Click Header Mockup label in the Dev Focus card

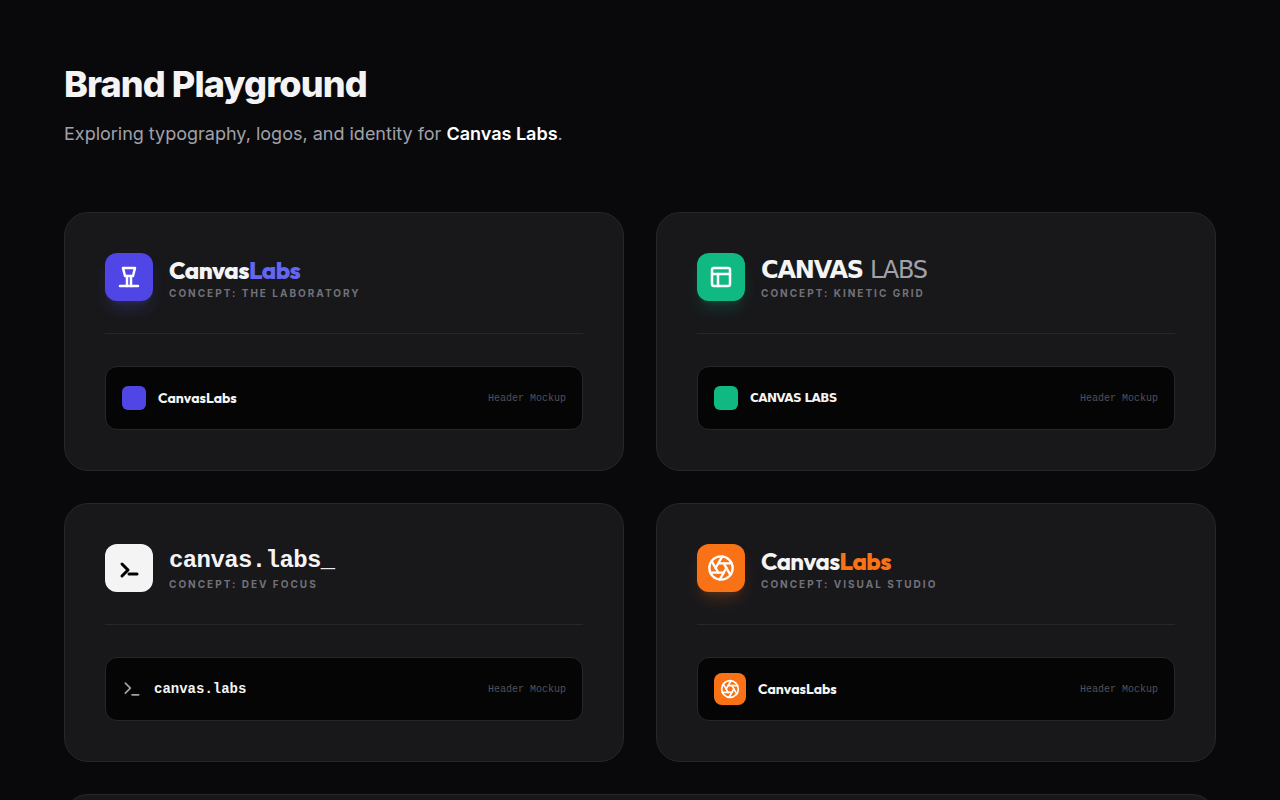527,689
